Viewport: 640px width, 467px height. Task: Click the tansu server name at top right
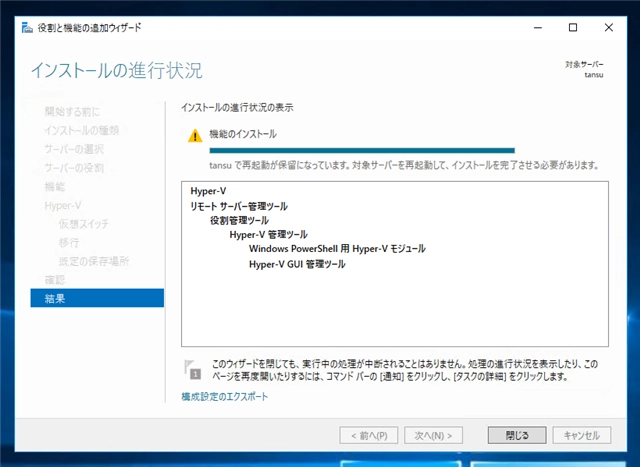click(x=594, y=75)
